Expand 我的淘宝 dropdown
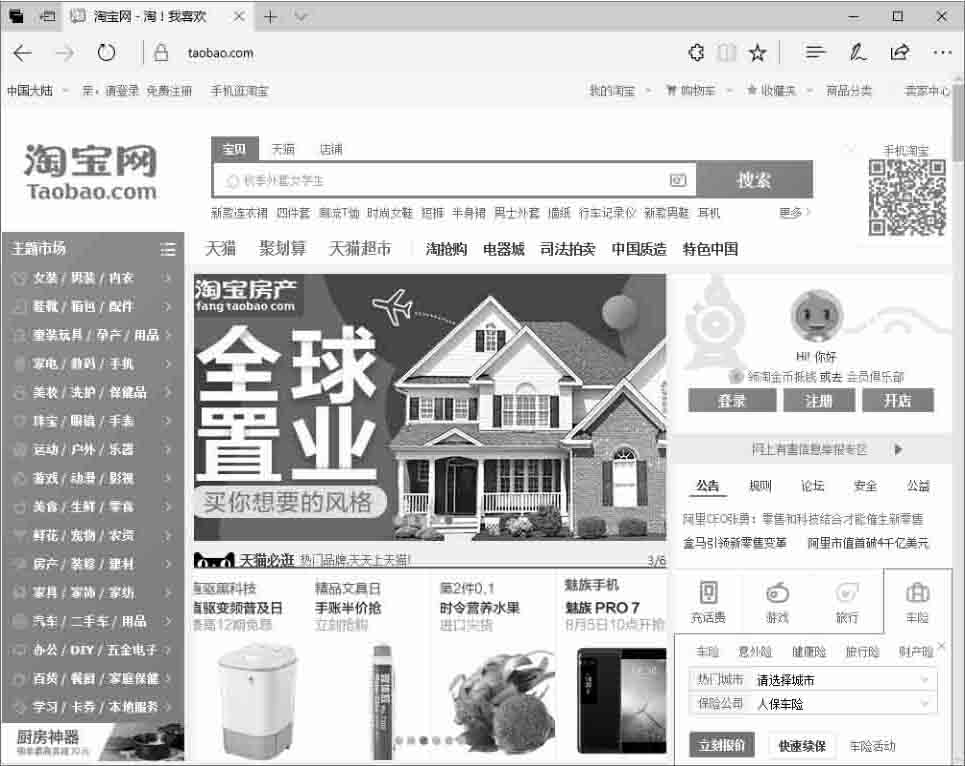The image size is (965, 766). [x=648, y=91]
